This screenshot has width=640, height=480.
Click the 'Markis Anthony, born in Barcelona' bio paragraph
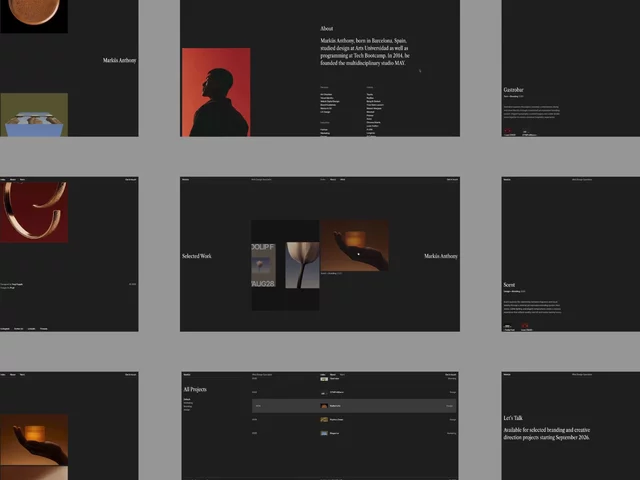(x=364, y=52)
